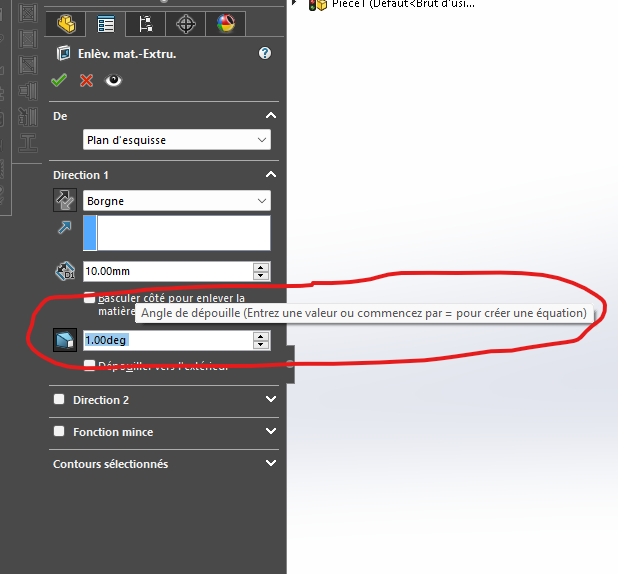618x574 pixels.
Task: Toggle the detailed preview eye icon
Action: pos(113,81)
